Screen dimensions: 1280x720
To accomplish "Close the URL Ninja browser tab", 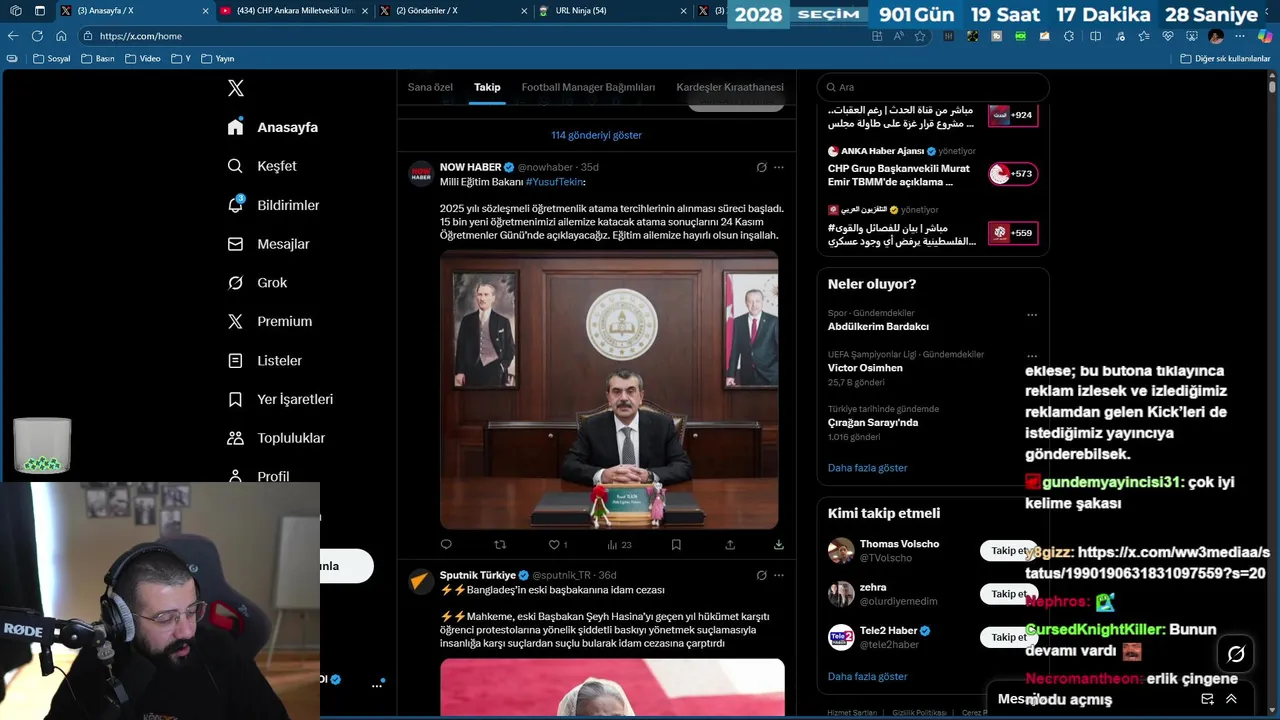I will pos(684,10).
